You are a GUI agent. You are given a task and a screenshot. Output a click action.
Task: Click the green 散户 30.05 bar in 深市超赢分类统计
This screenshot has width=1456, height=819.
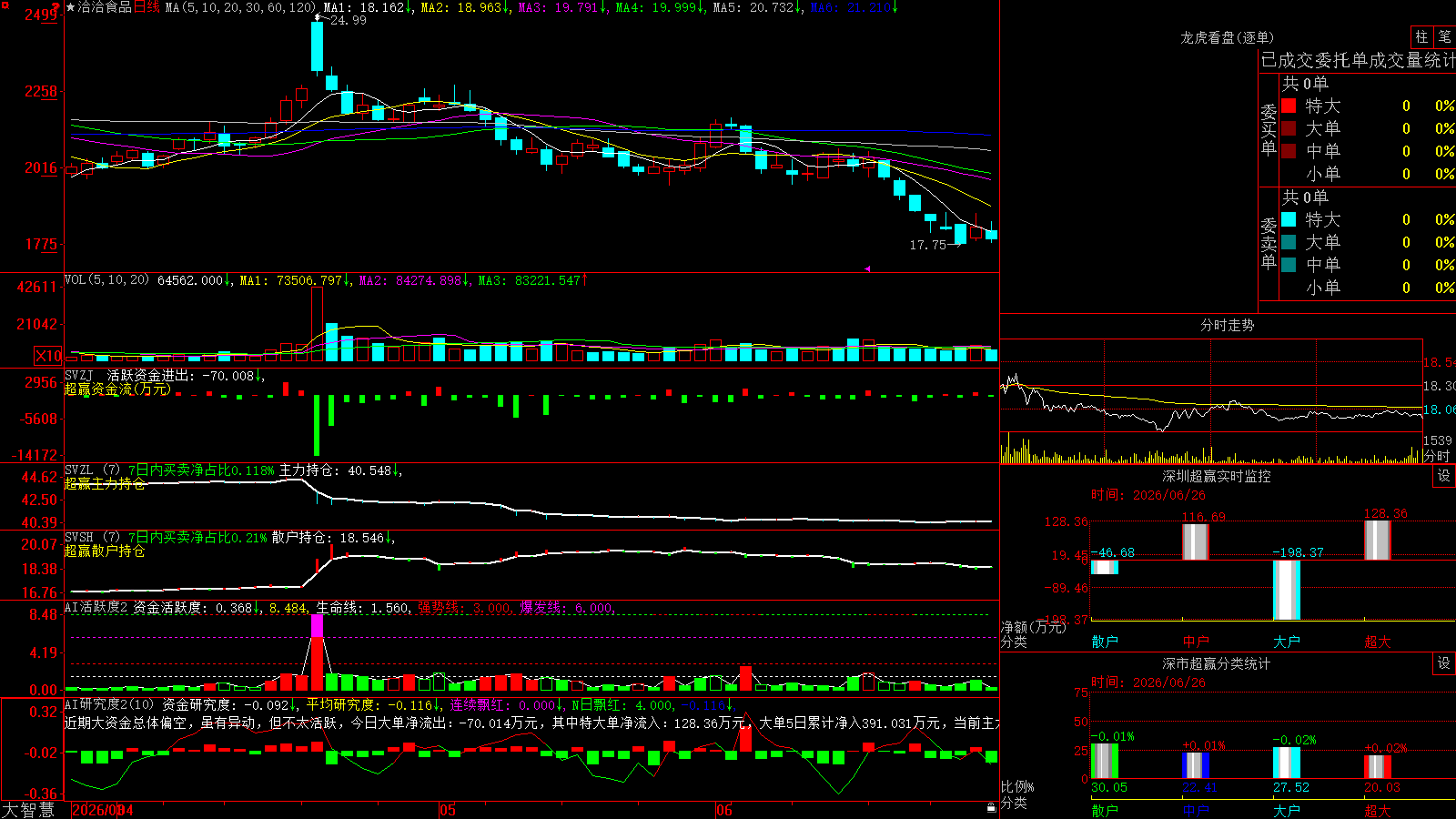(x=1105, y=762)
